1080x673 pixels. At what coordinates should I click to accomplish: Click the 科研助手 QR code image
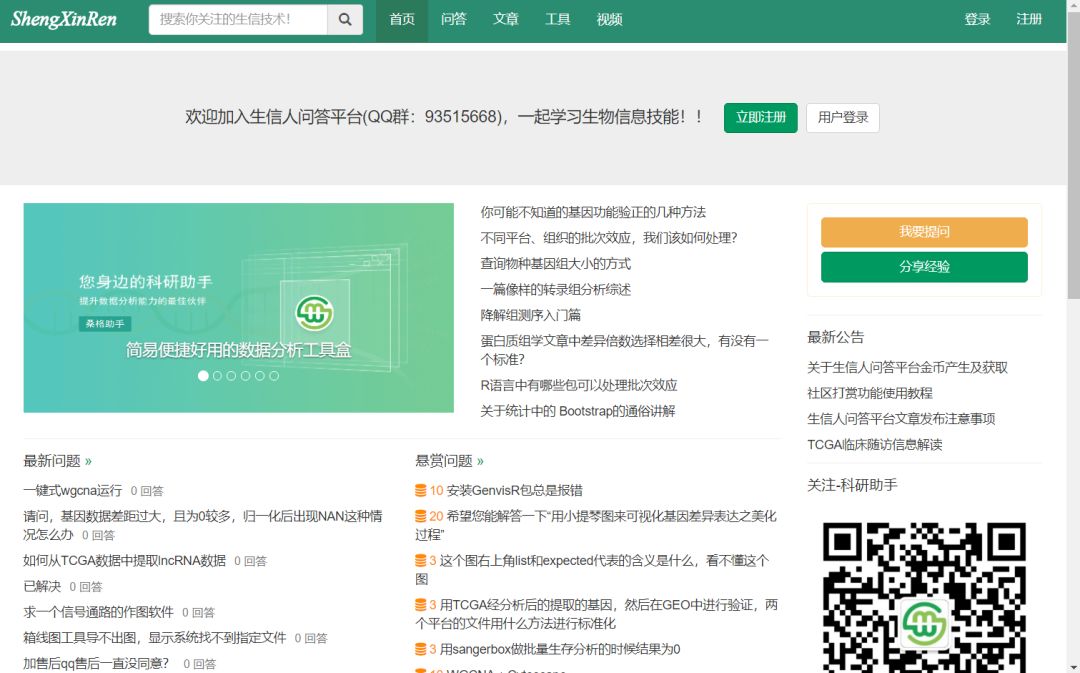tap(924, 596)
